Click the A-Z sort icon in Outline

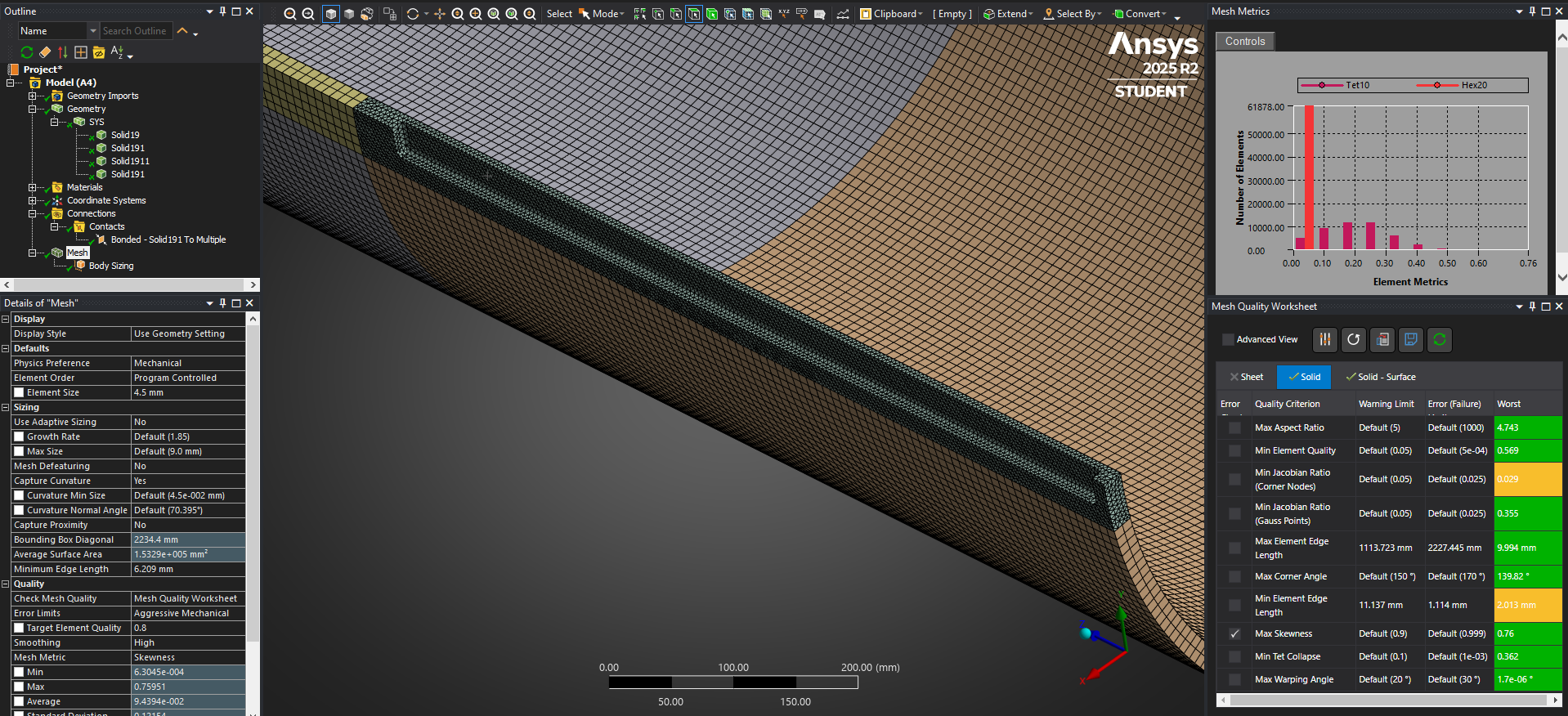tap(117, 52)
